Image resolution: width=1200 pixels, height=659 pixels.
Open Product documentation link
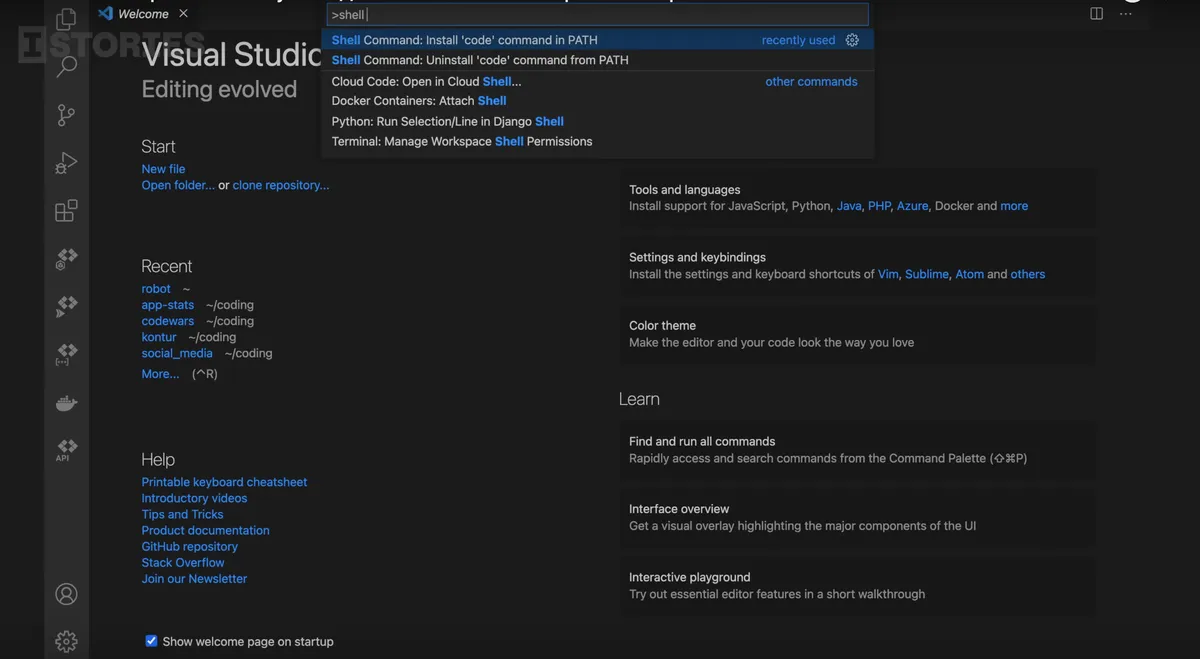[205, 530]
